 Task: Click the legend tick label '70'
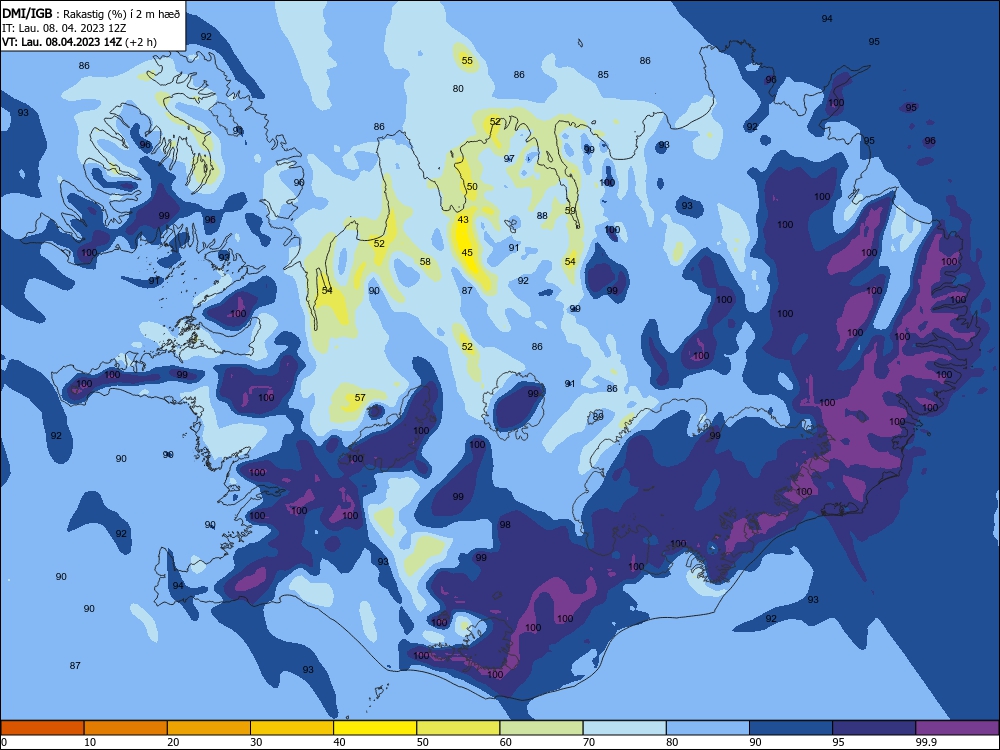[x=589, y=742]
